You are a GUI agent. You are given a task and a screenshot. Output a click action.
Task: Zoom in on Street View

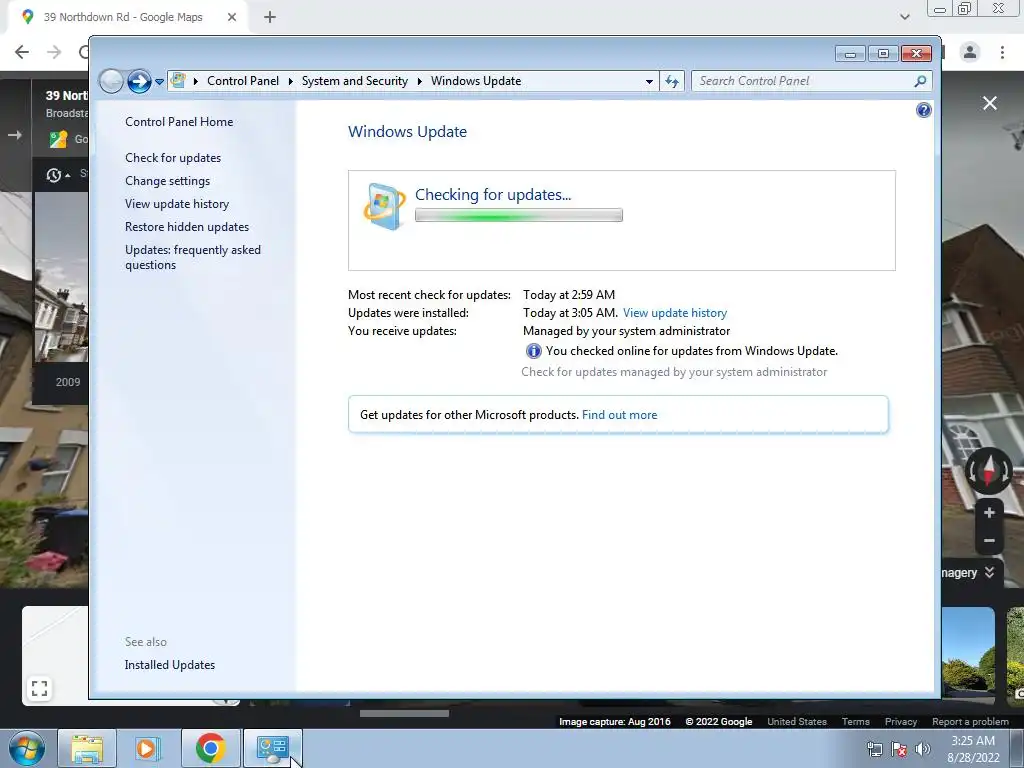coord(989,513)
